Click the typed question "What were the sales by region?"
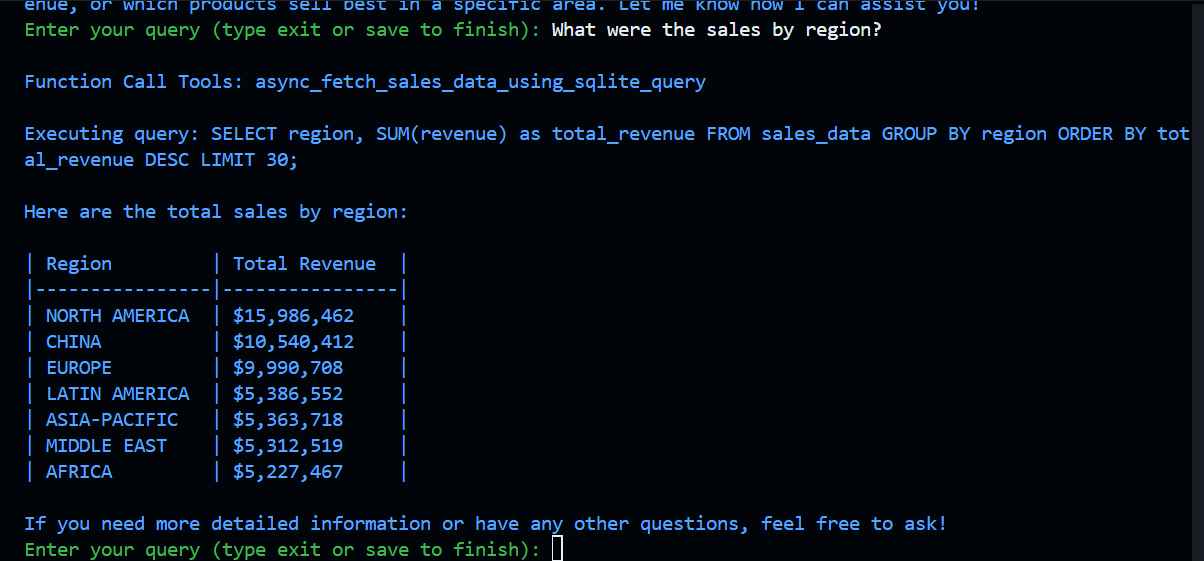The height and width of the screenshot is (561, 1204). coord(716,30)
